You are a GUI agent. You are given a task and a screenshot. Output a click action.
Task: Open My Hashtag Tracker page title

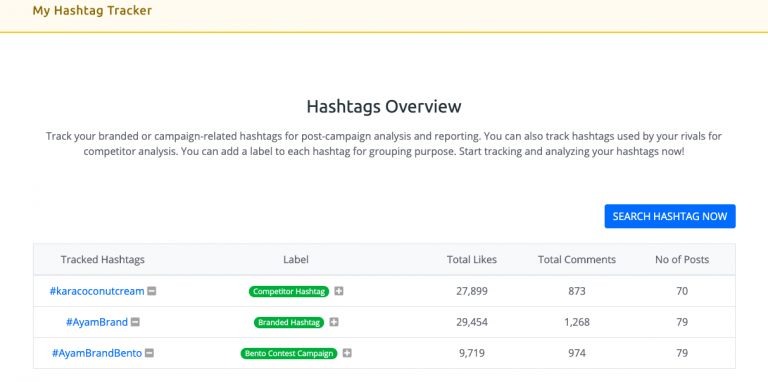click(x=92, y=10)
